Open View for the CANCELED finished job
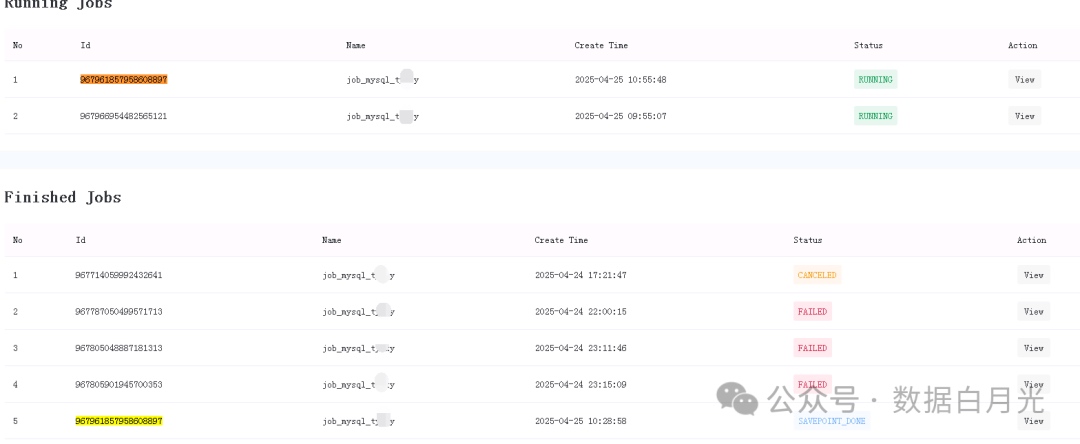 (1033, 275)
